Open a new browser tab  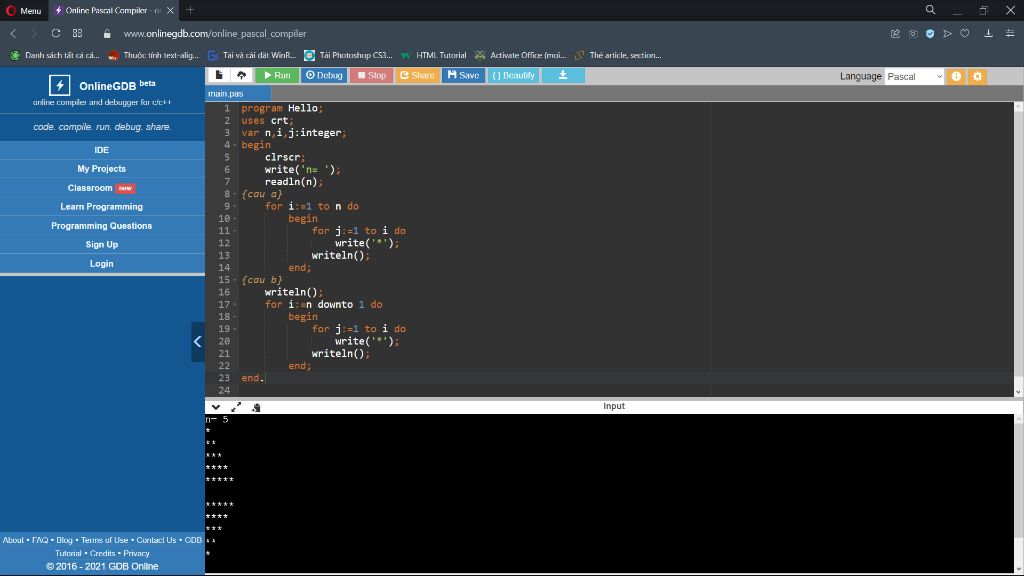pos(190,10)
